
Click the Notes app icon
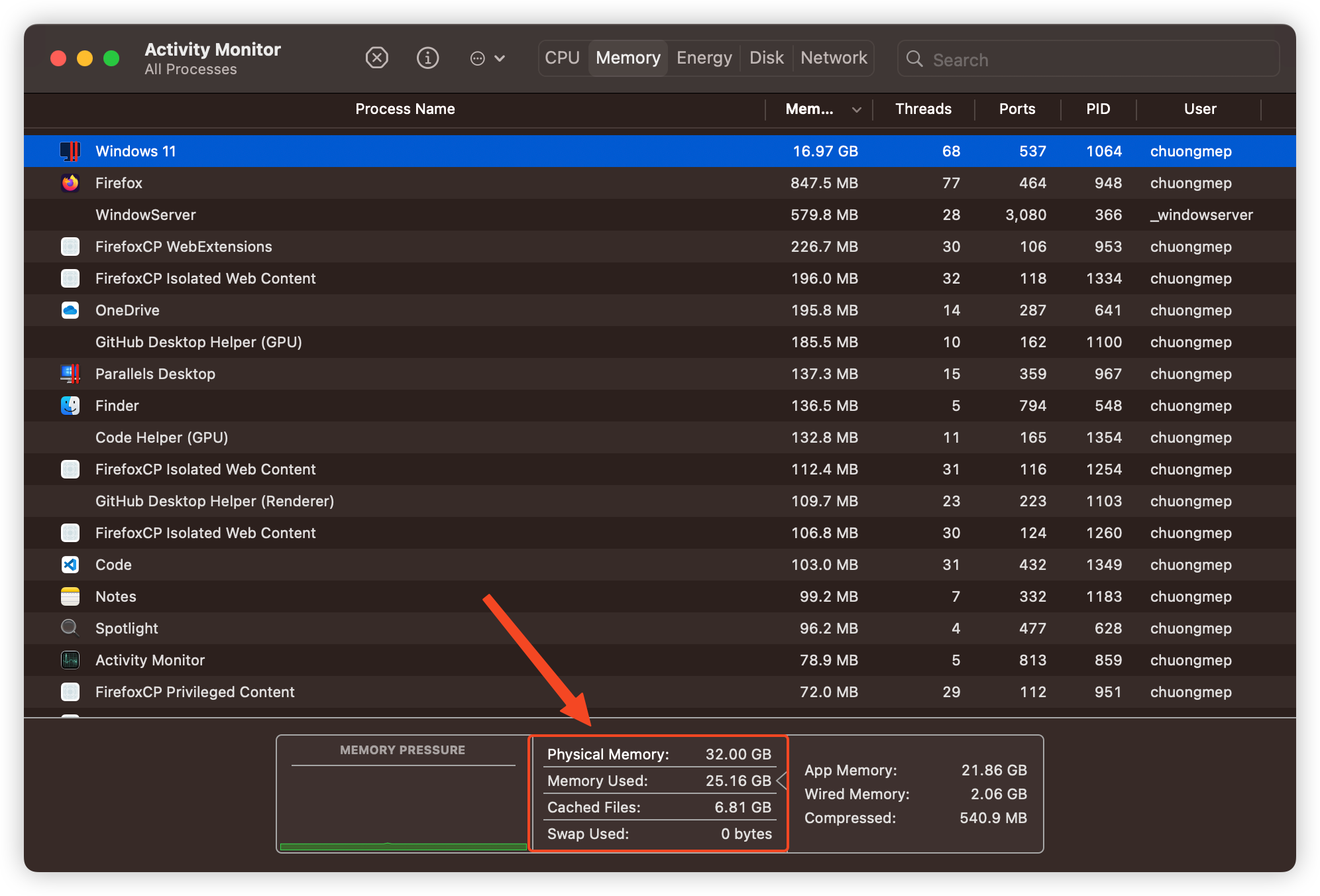(70, 596)
